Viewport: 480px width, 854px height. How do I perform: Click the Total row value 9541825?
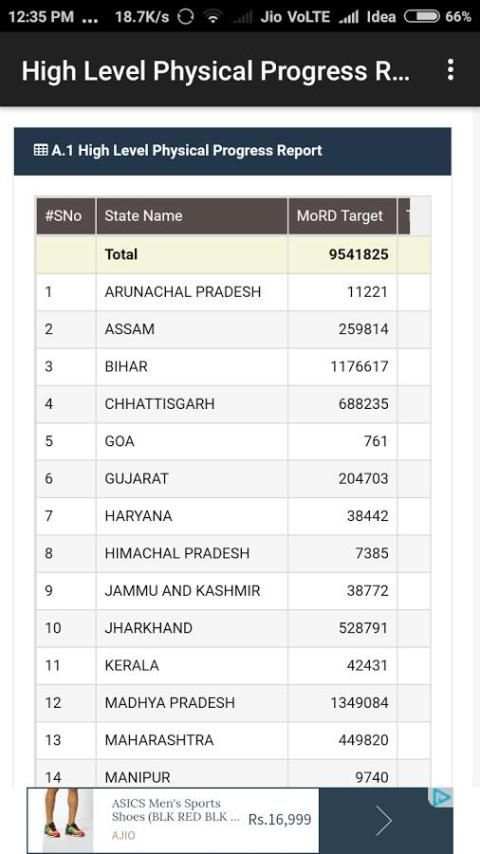coord(359,254)
